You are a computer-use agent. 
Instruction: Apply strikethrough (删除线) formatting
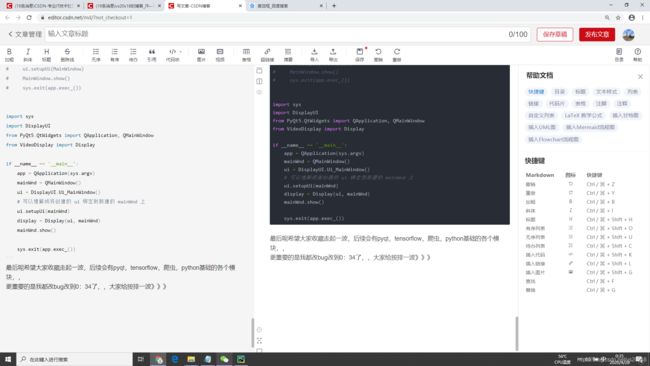click(67, 54)
